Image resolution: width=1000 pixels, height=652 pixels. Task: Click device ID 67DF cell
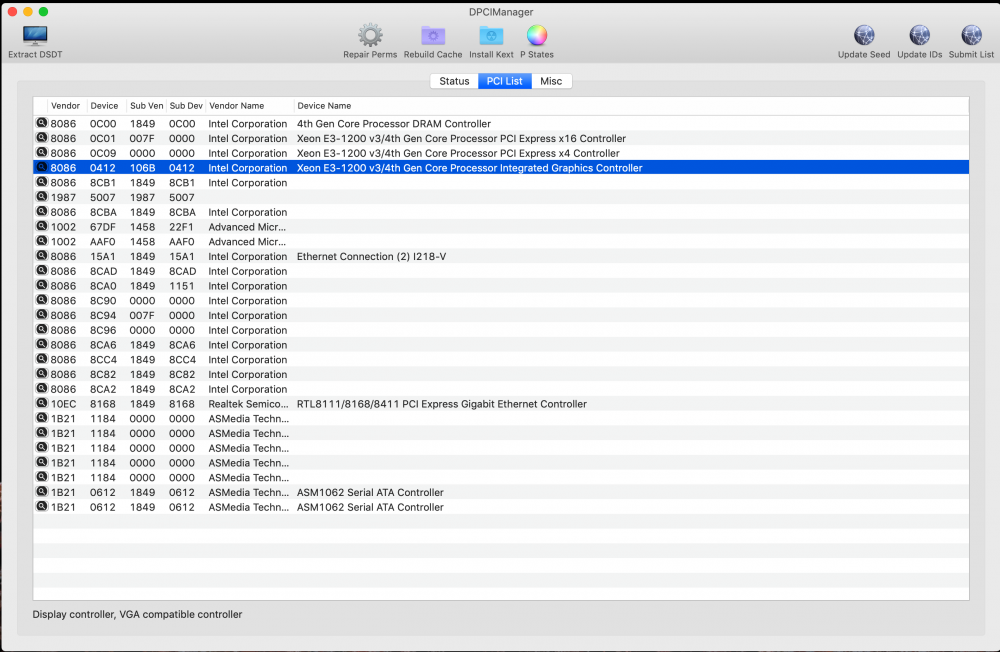pyautogui.click(x=103, y=227)
